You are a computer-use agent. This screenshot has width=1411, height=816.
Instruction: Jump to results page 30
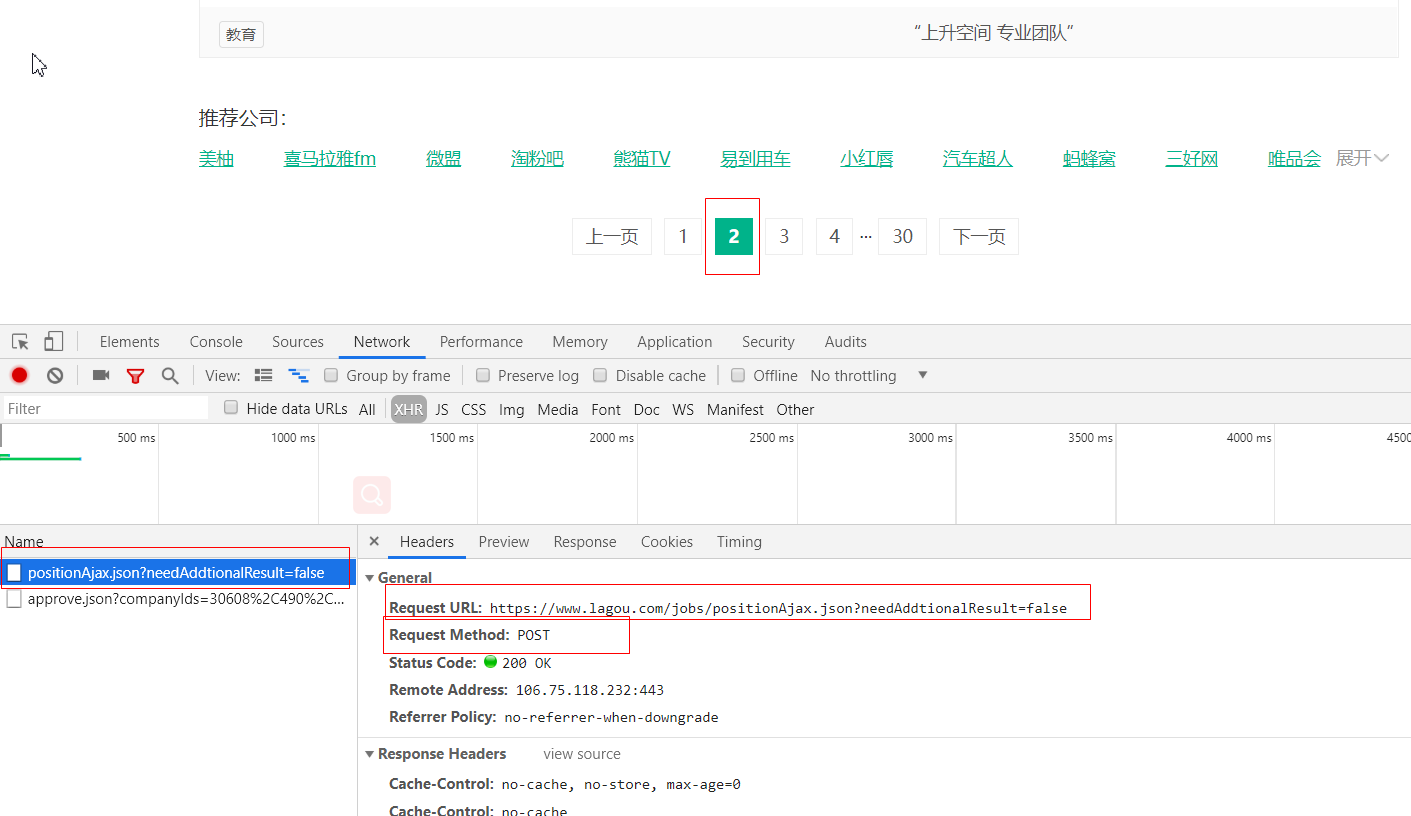903,237
